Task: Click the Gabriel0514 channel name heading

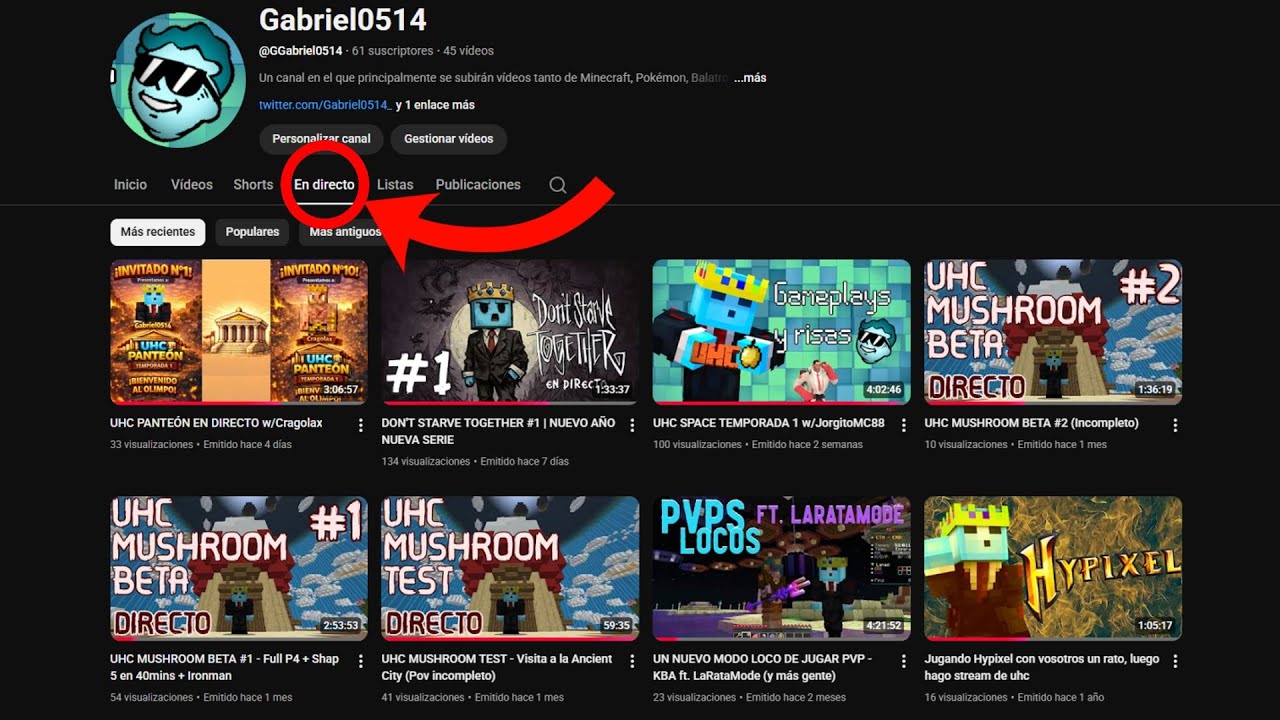Action: pos(343,19)
